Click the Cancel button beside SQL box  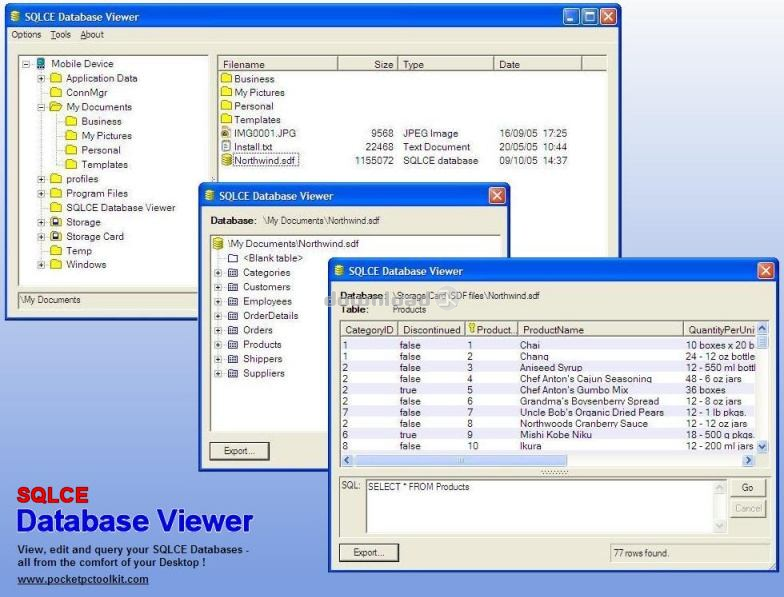pos(748,508)
